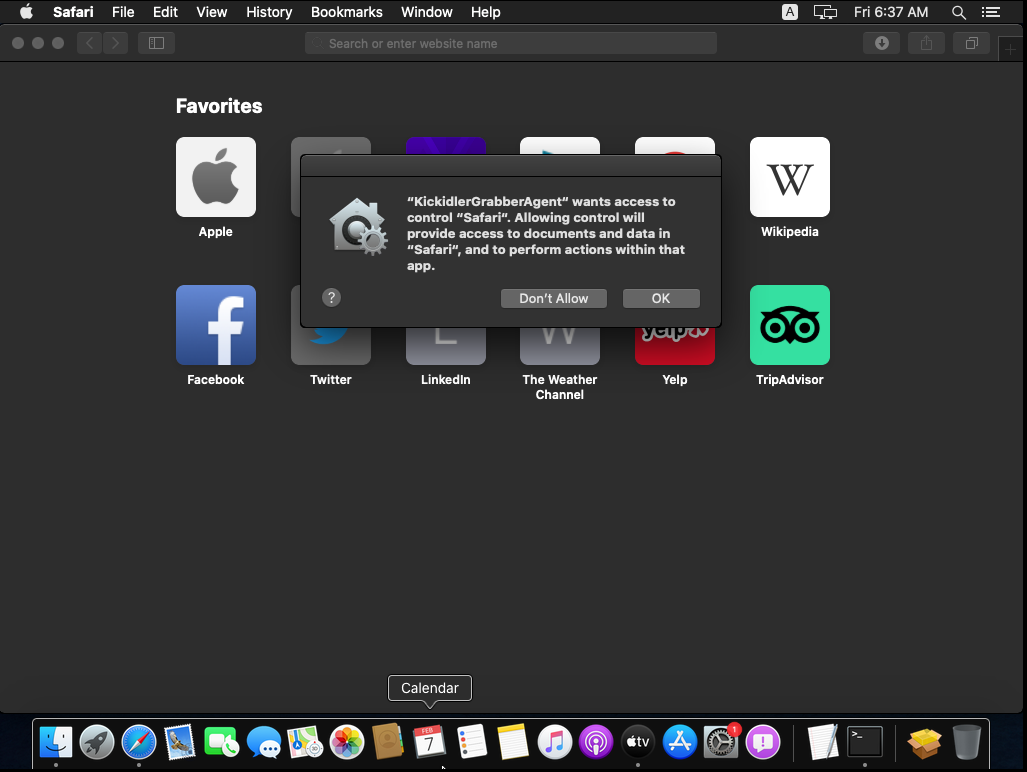Open Feedback Assistant from the Dock
Image resolution: width=1027 pixels, height=772 pixels.
[x=763, y=743]
